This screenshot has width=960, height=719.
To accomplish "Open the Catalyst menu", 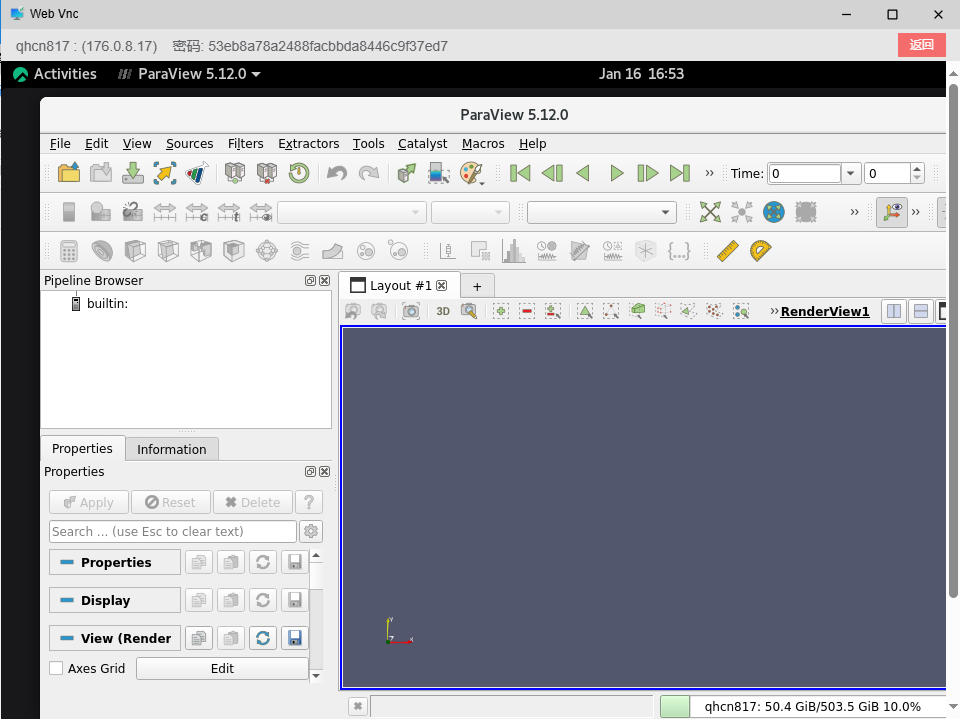I will tap(422, 143).
